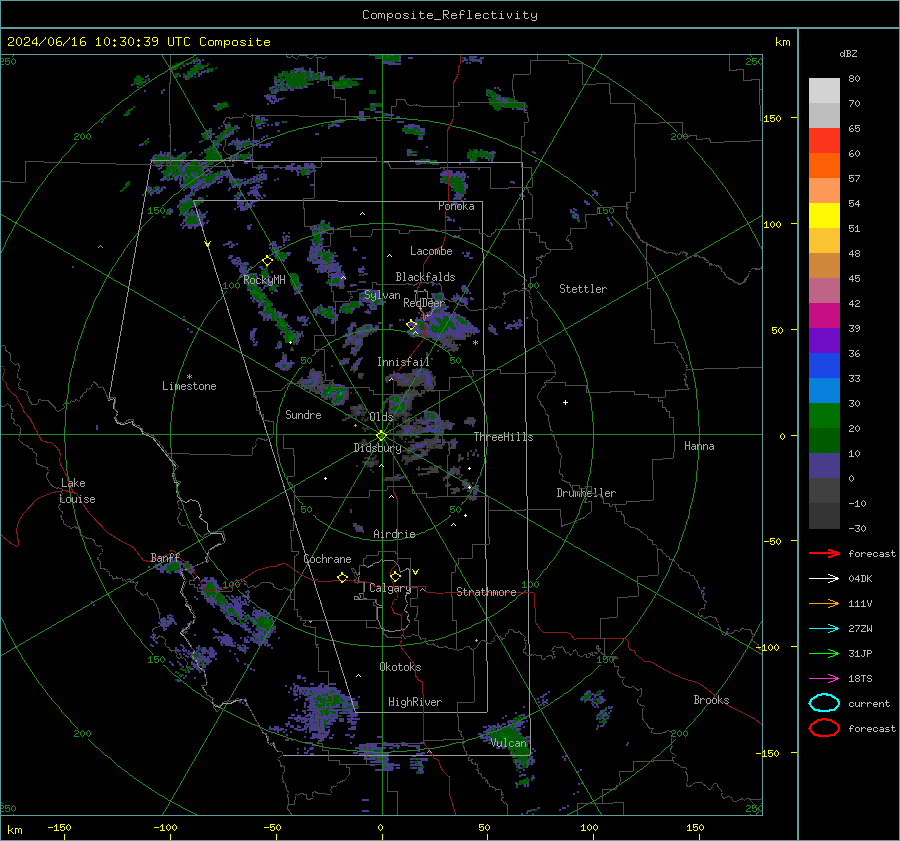The image size is (900, 841).
Task: Click the 18TS legend label
Action: 860,679
